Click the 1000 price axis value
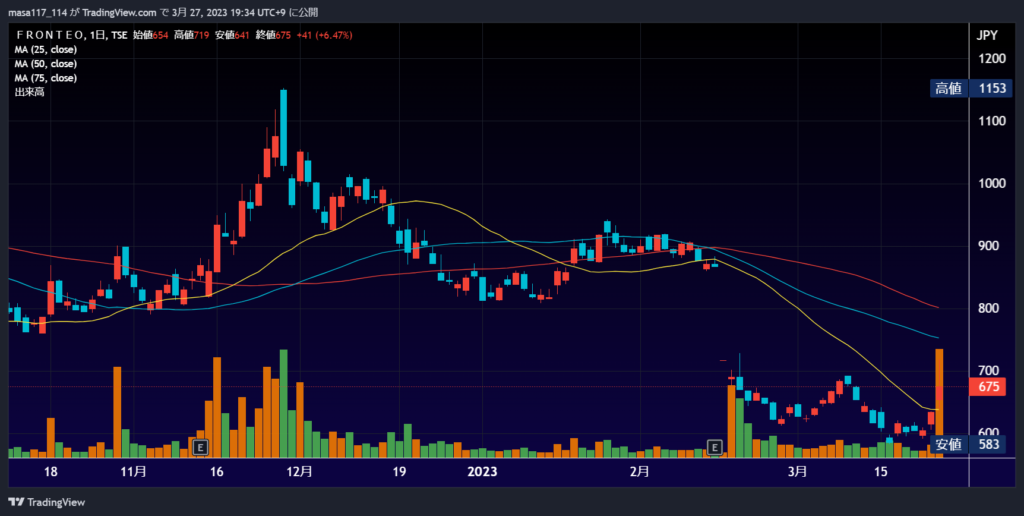The image size is (1024, 516). click(x=991, y=184)
